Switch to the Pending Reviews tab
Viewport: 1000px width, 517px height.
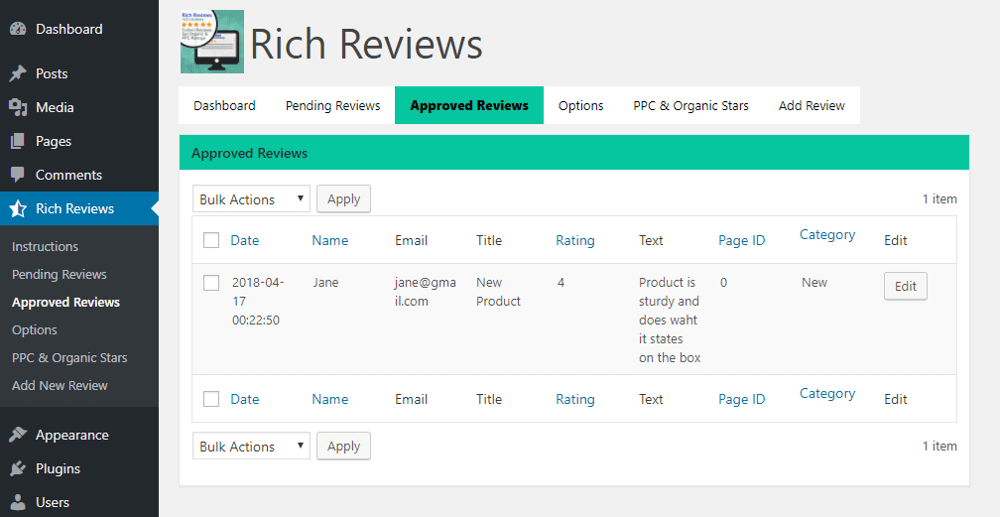(x=333, y=105)
